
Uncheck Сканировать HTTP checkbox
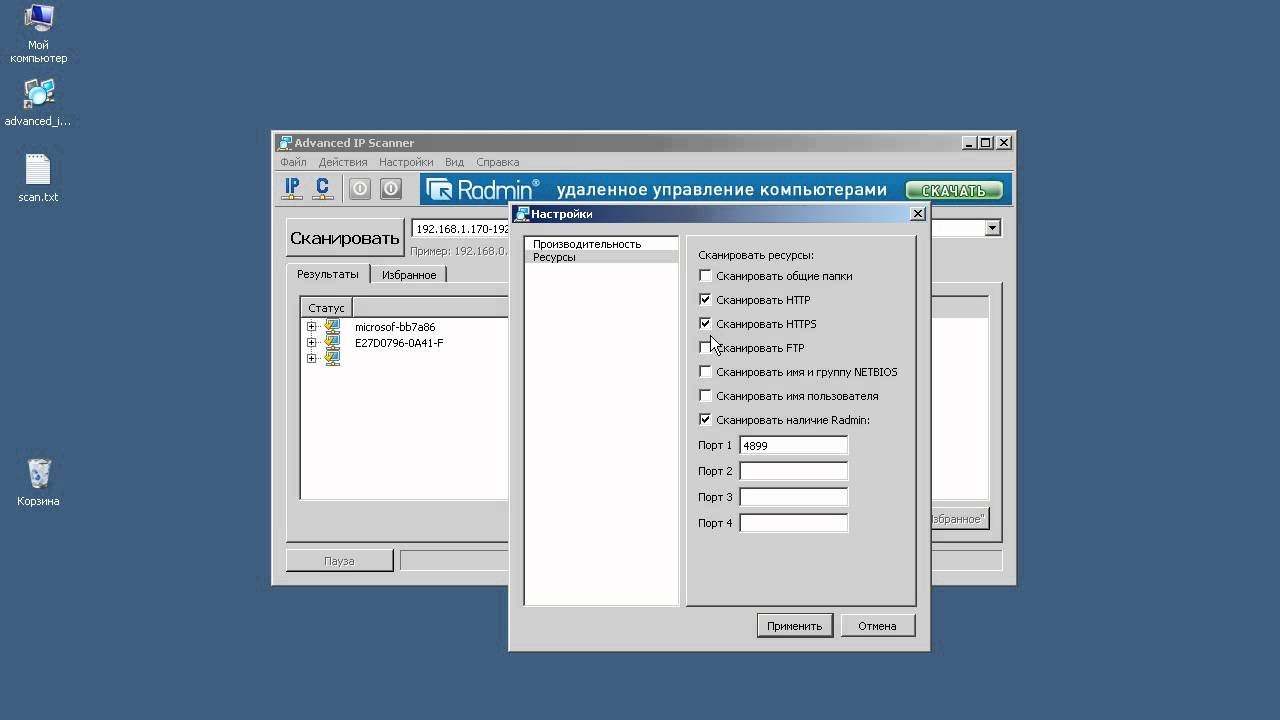coord(705,300)
